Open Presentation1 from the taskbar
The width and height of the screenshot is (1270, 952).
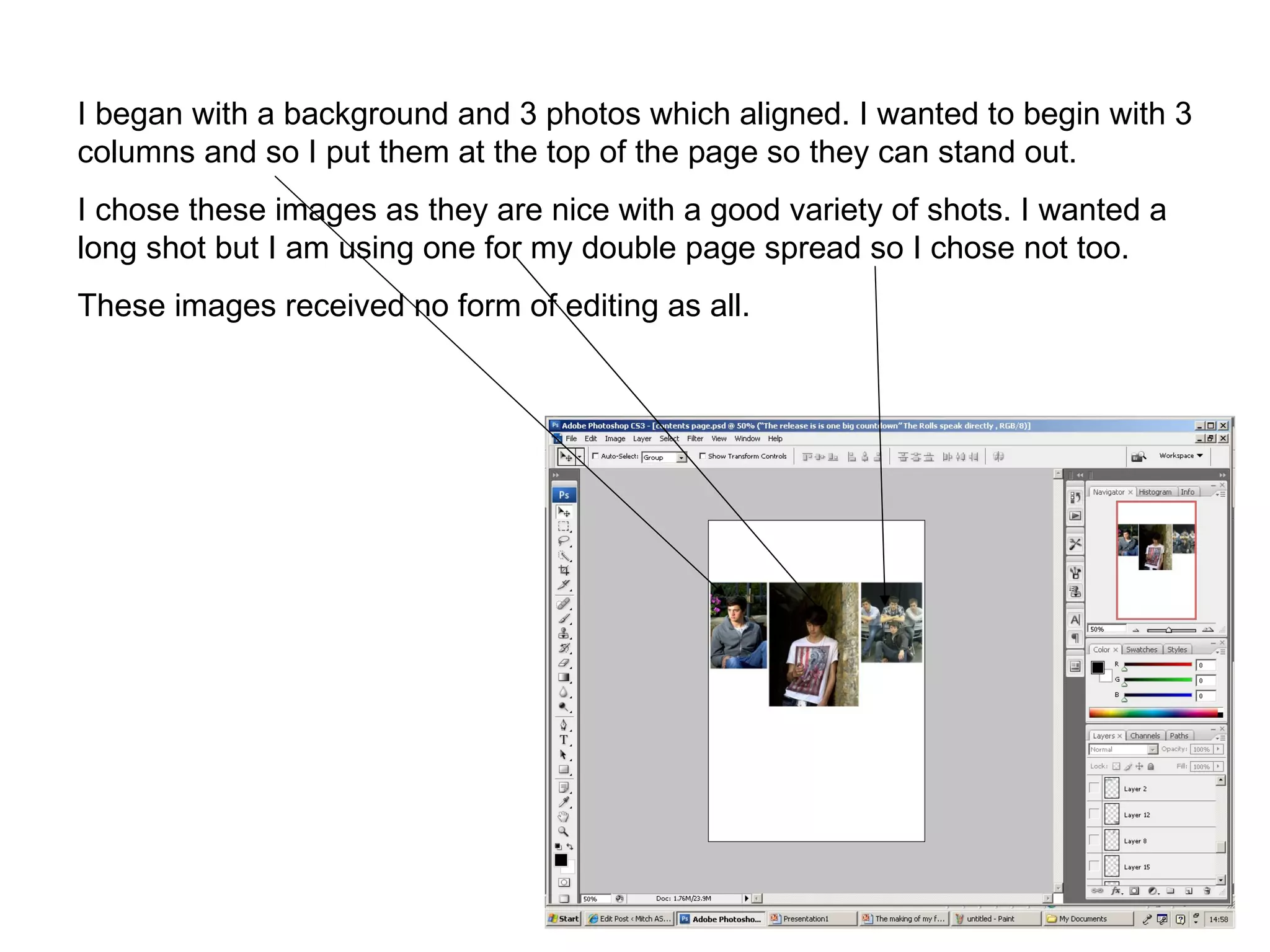coord(812,919)
